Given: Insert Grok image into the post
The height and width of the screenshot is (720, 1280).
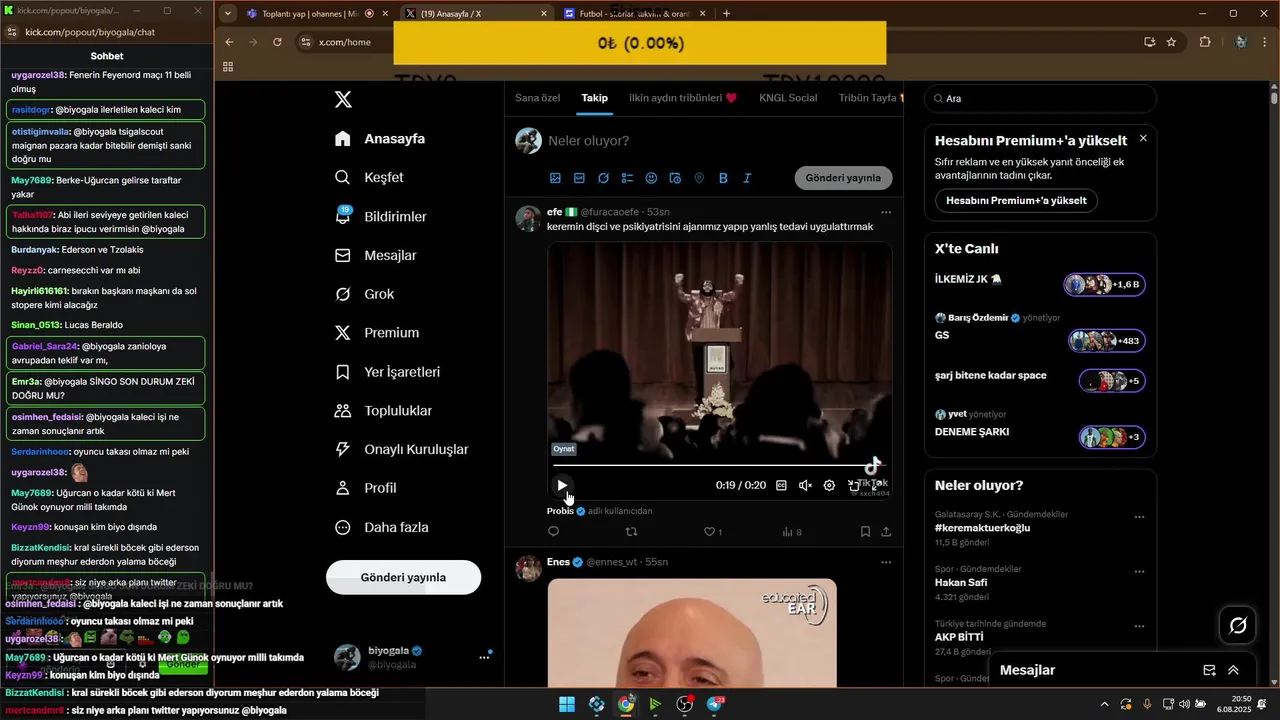Looking at the screenshot, I should tap(603, 178).
